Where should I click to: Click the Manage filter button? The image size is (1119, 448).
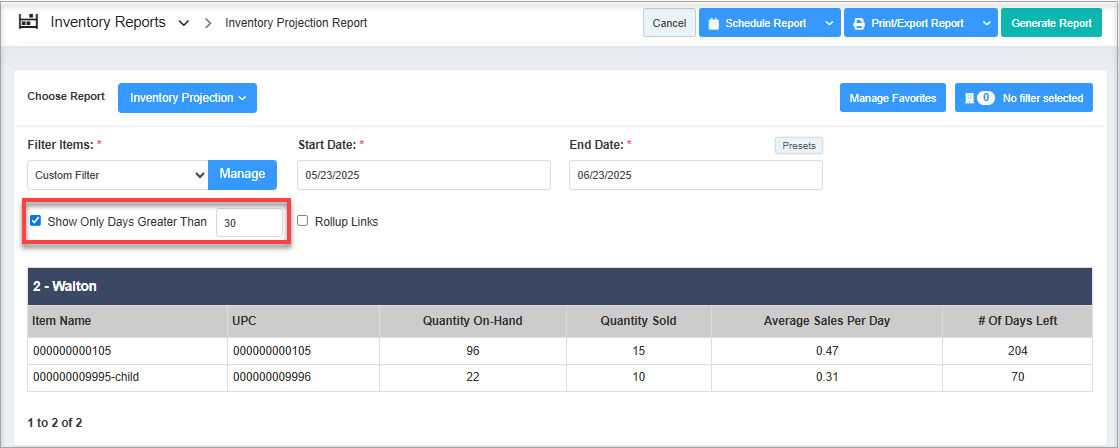[x=243, y=174]
